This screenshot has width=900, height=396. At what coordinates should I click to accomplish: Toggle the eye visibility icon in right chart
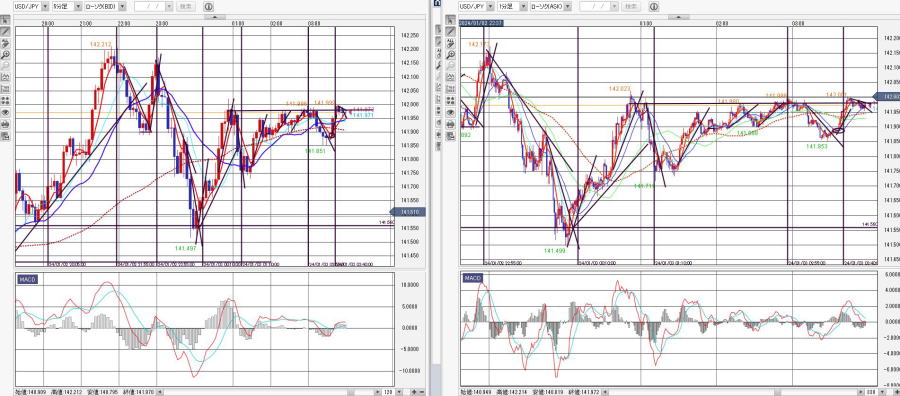[452, 113]
